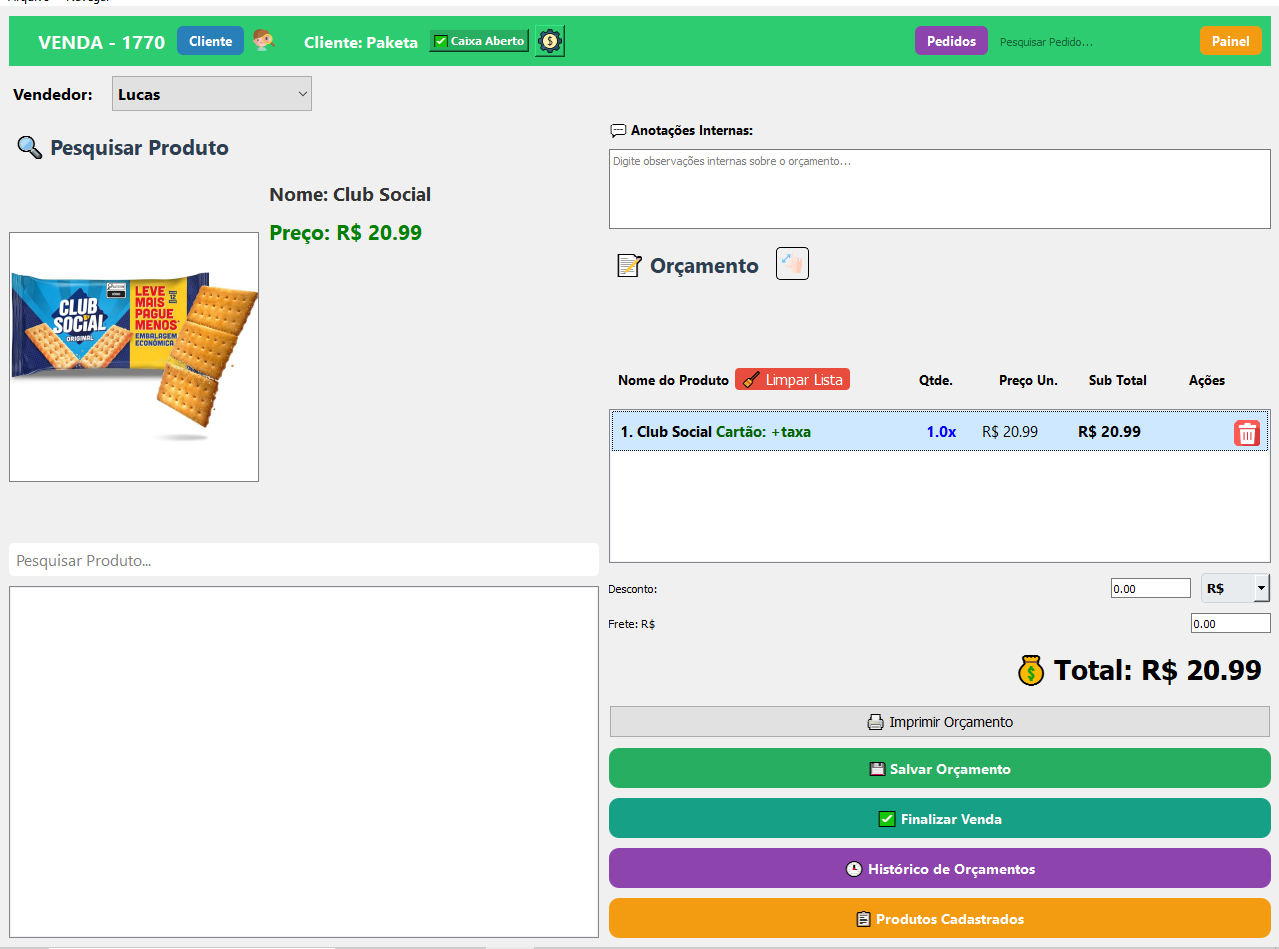The width and height of the screenshot is (1279, 949).
Task: Open the cash register gear icon
Action: click(549, 41)
